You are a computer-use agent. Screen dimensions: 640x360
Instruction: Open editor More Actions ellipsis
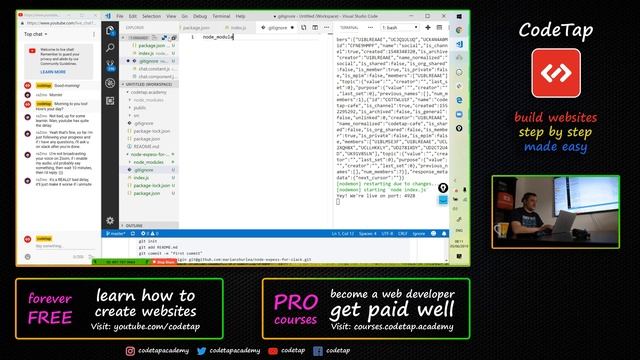click(327, 27)
